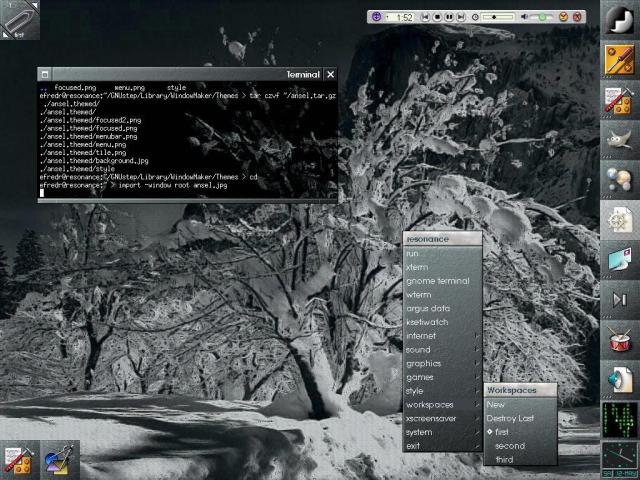
Task: Switch to the third workspace
Action: tap(505, 460)
